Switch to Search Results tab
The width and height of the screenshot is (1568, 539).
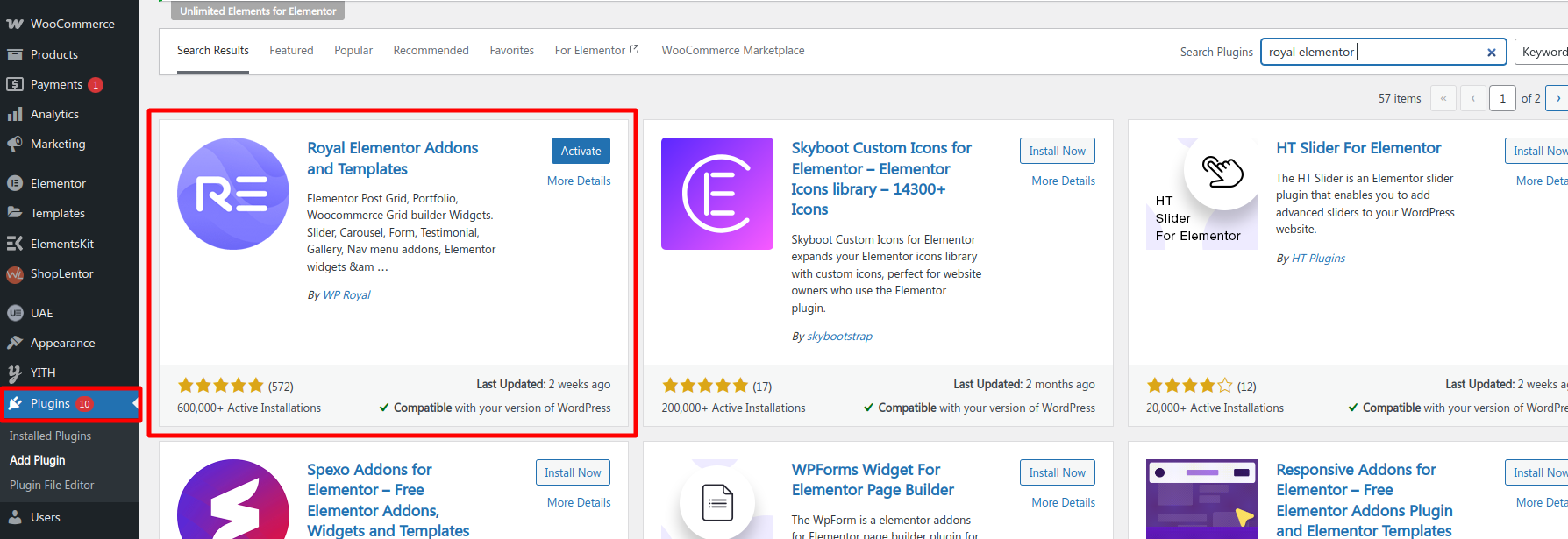[213, 51]
